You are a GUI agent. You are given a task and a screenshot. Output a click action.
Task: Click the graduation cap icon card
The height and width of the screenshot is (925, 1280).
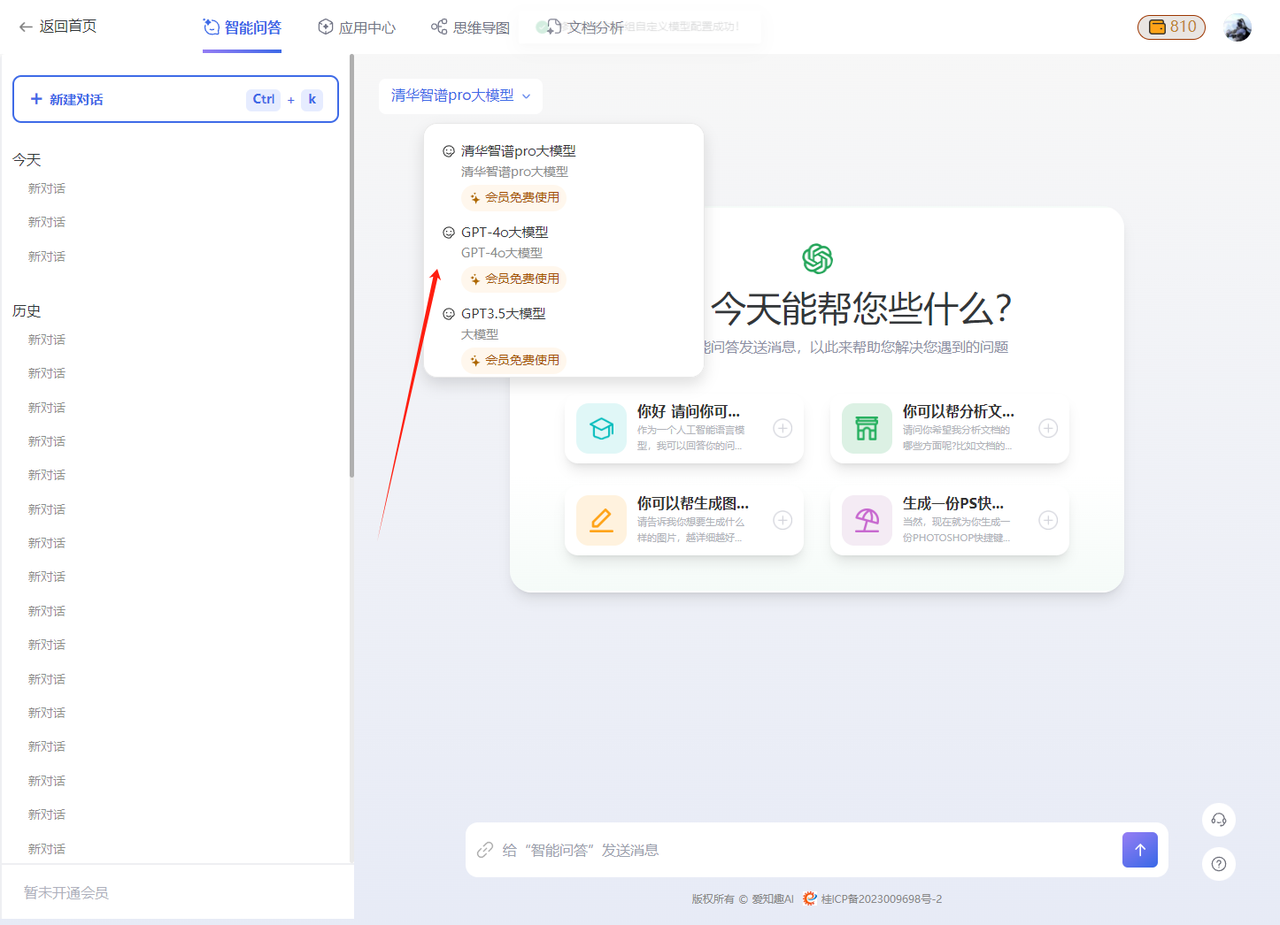(601, 429)
